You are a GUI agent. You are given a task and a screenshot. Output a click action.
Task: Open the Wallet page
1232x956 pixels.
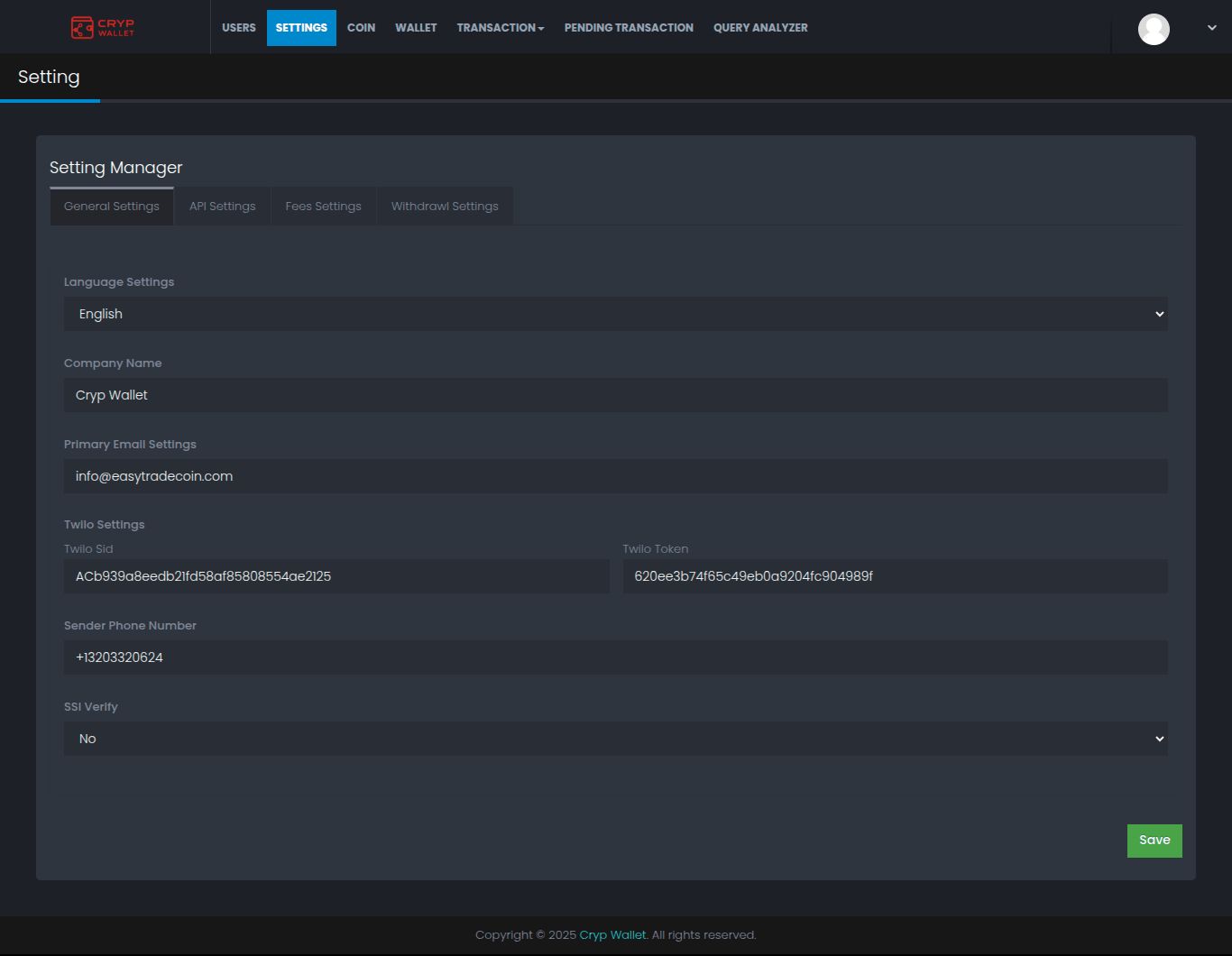pyautogui.click(x=416, y=28)
